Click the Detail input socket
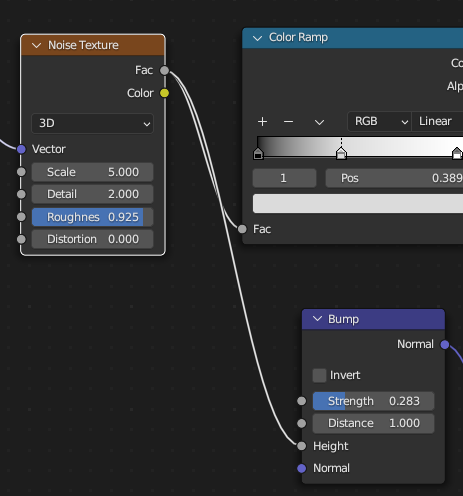The image size is (463, 496). [x=21, y=194]
